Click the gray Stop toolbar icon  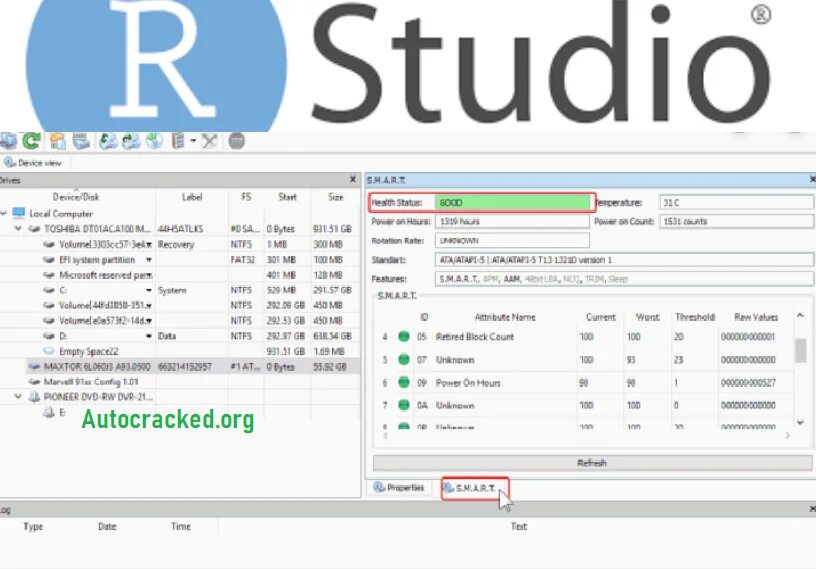tap(236, 141)
